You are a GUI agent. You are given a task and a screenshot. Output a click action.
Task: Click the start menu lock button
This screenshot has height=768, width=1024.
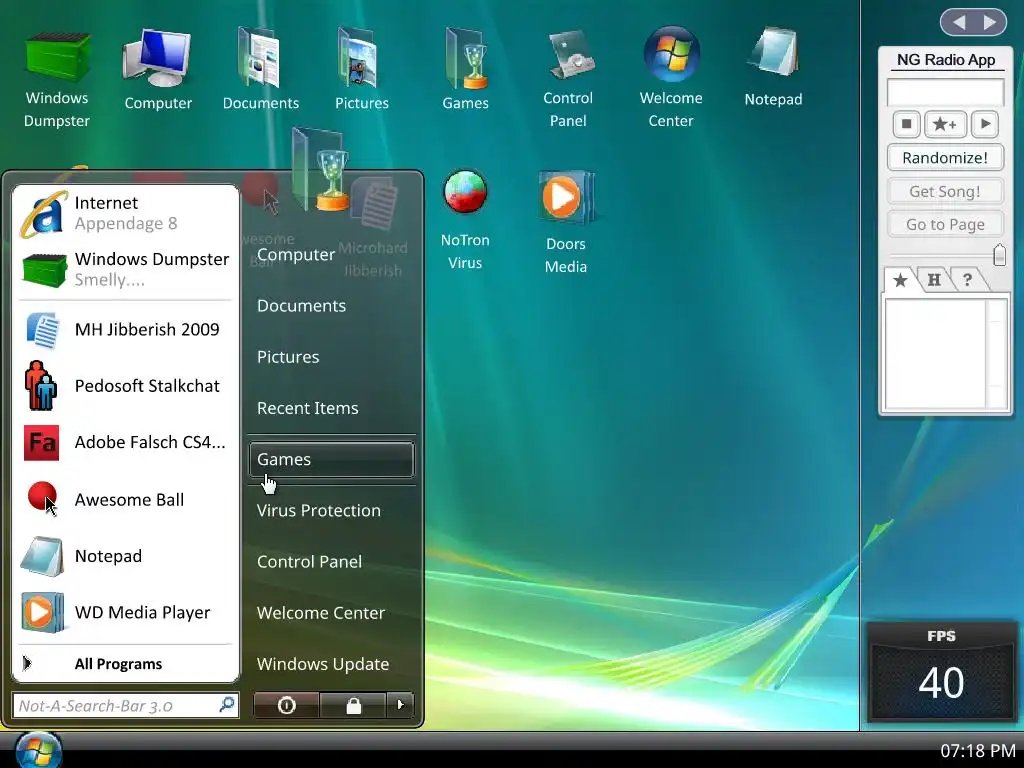coord(353,705)
